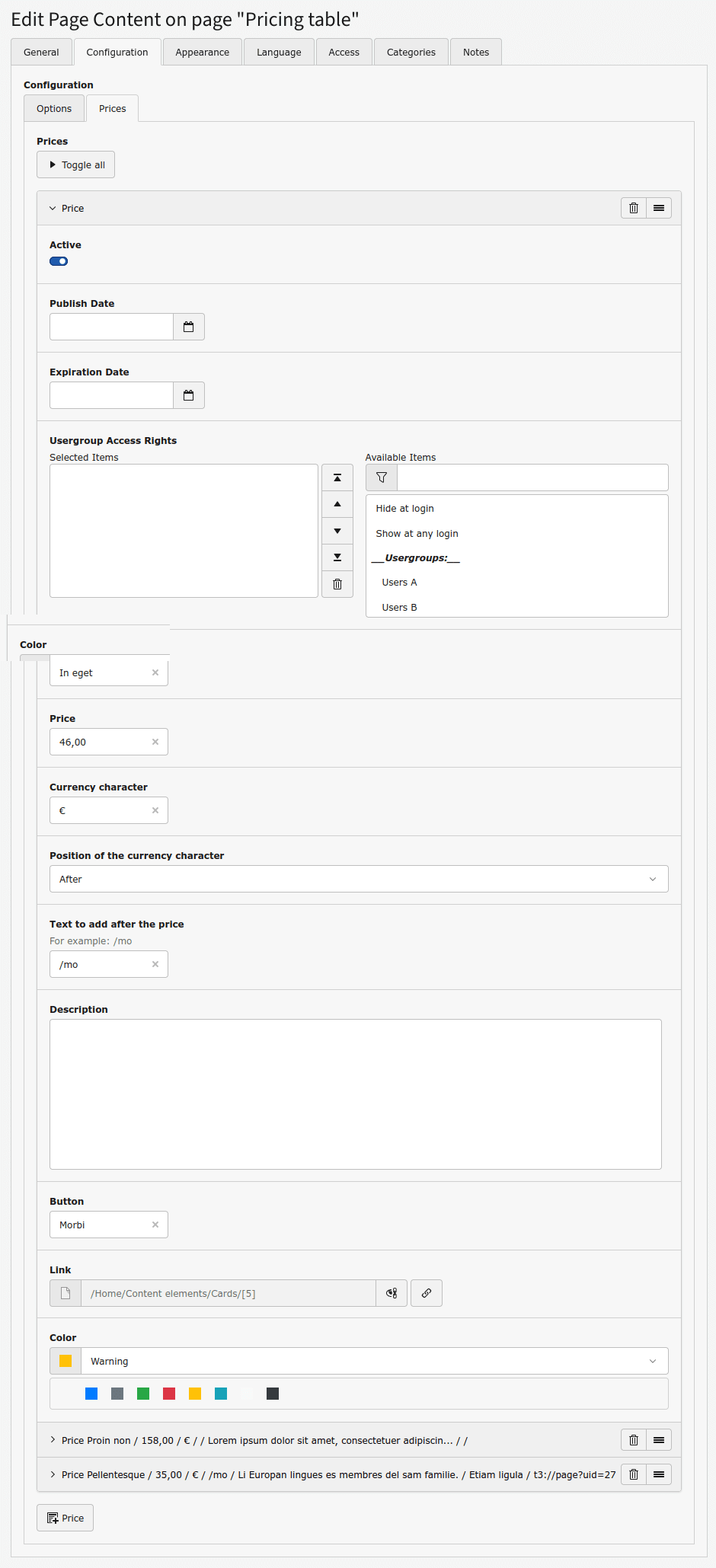The height and width of the screenshot is (1568, 716).
Task: Open Publish Date calendar picker
Action: [x=189, y=327]
